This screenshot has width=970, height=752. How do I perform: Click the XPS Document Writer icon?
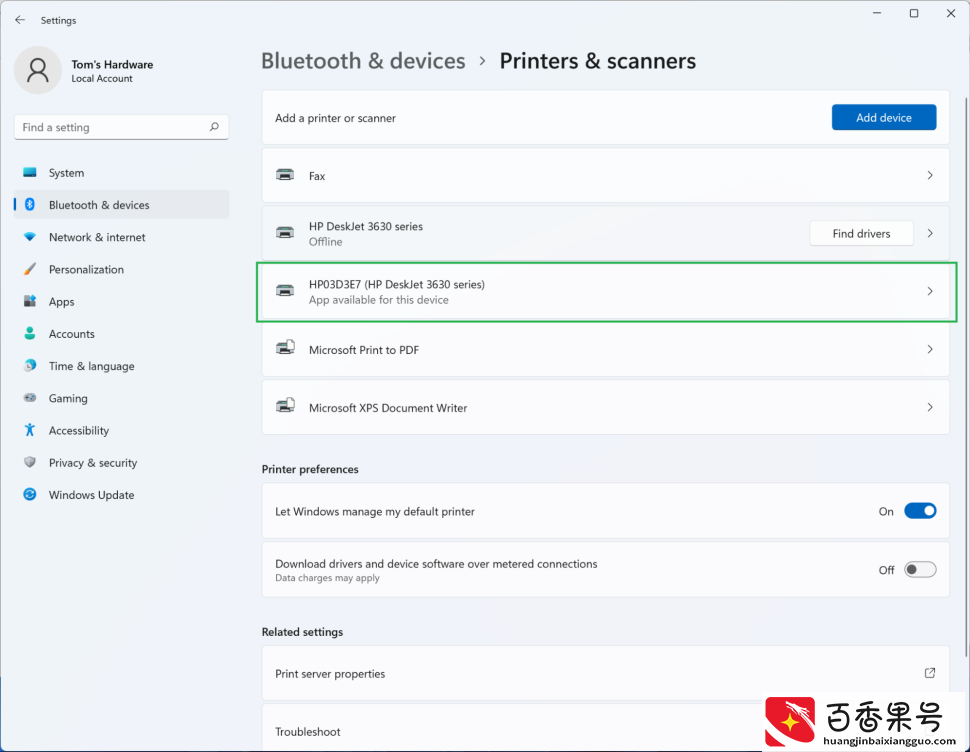click(x=285, y=406)
